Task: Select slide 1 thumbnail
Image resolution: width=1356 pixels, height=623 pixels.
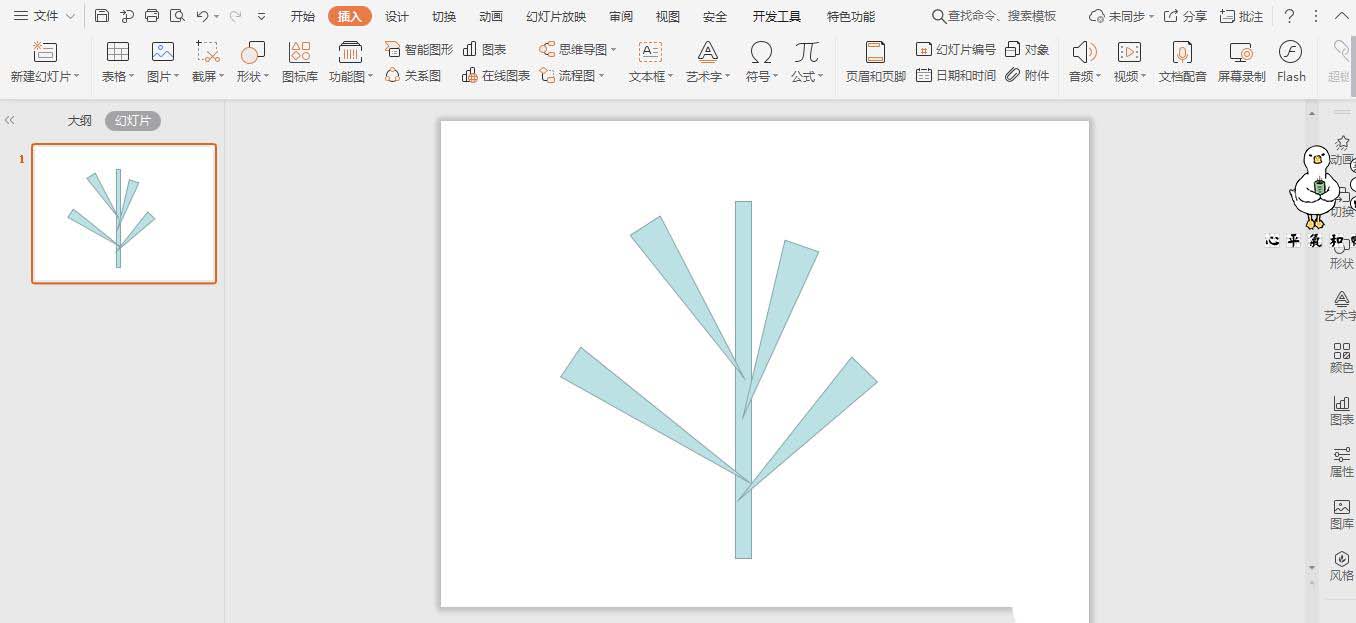Action: click(x=124, y=213)
